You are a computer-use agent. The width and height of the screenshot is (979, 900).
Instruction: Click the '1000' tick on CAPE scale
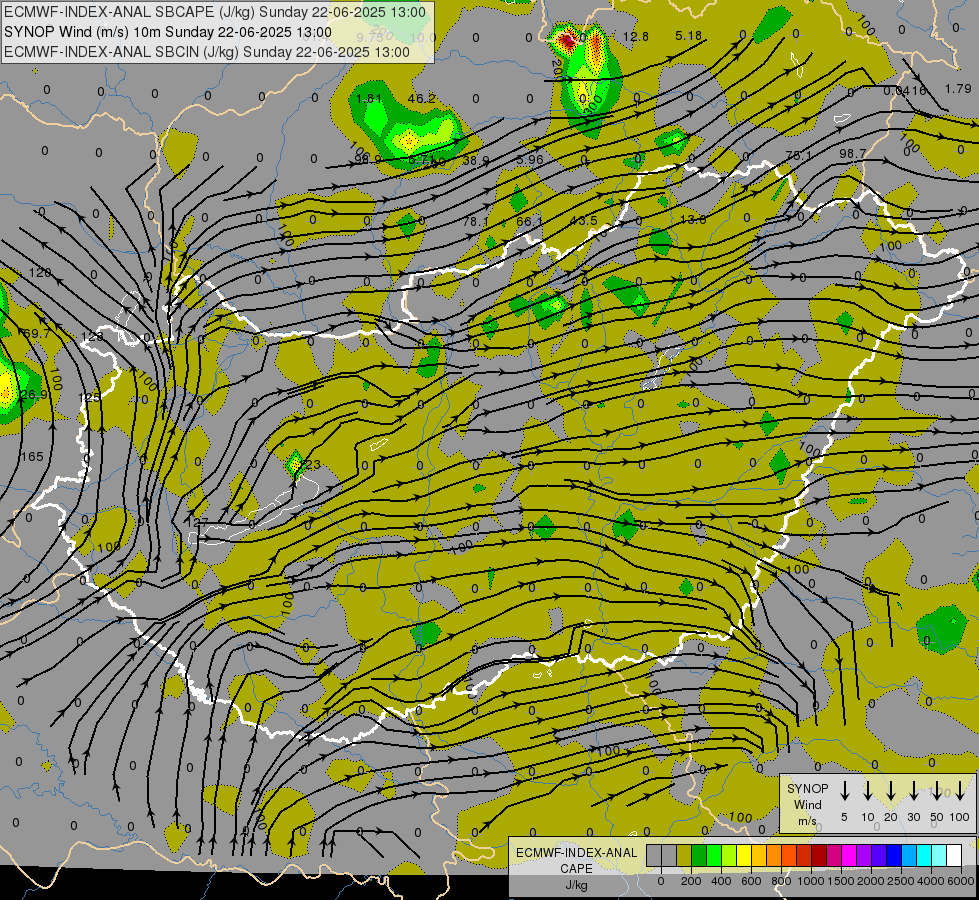pos(810,881)
